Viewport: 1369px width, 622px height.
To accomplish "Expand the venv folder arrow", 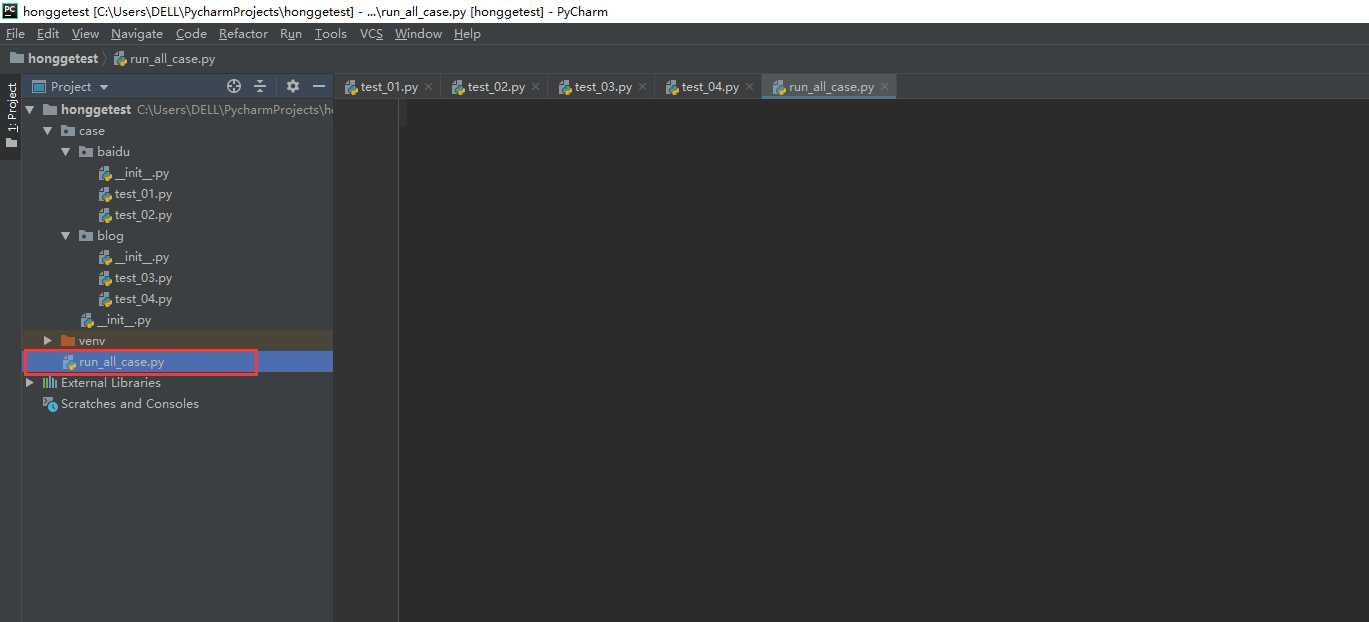I will tap(47, 341).
